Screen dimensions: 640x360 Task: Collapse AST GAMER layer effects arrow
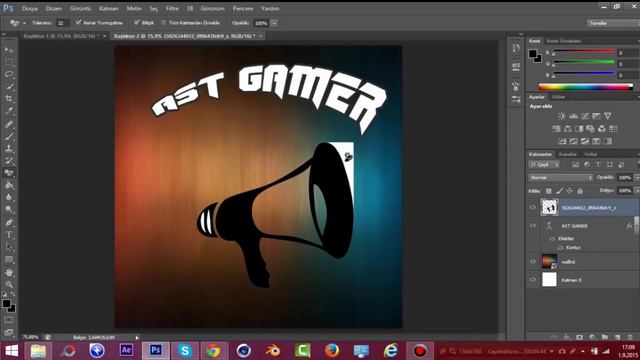pos(636,226)
